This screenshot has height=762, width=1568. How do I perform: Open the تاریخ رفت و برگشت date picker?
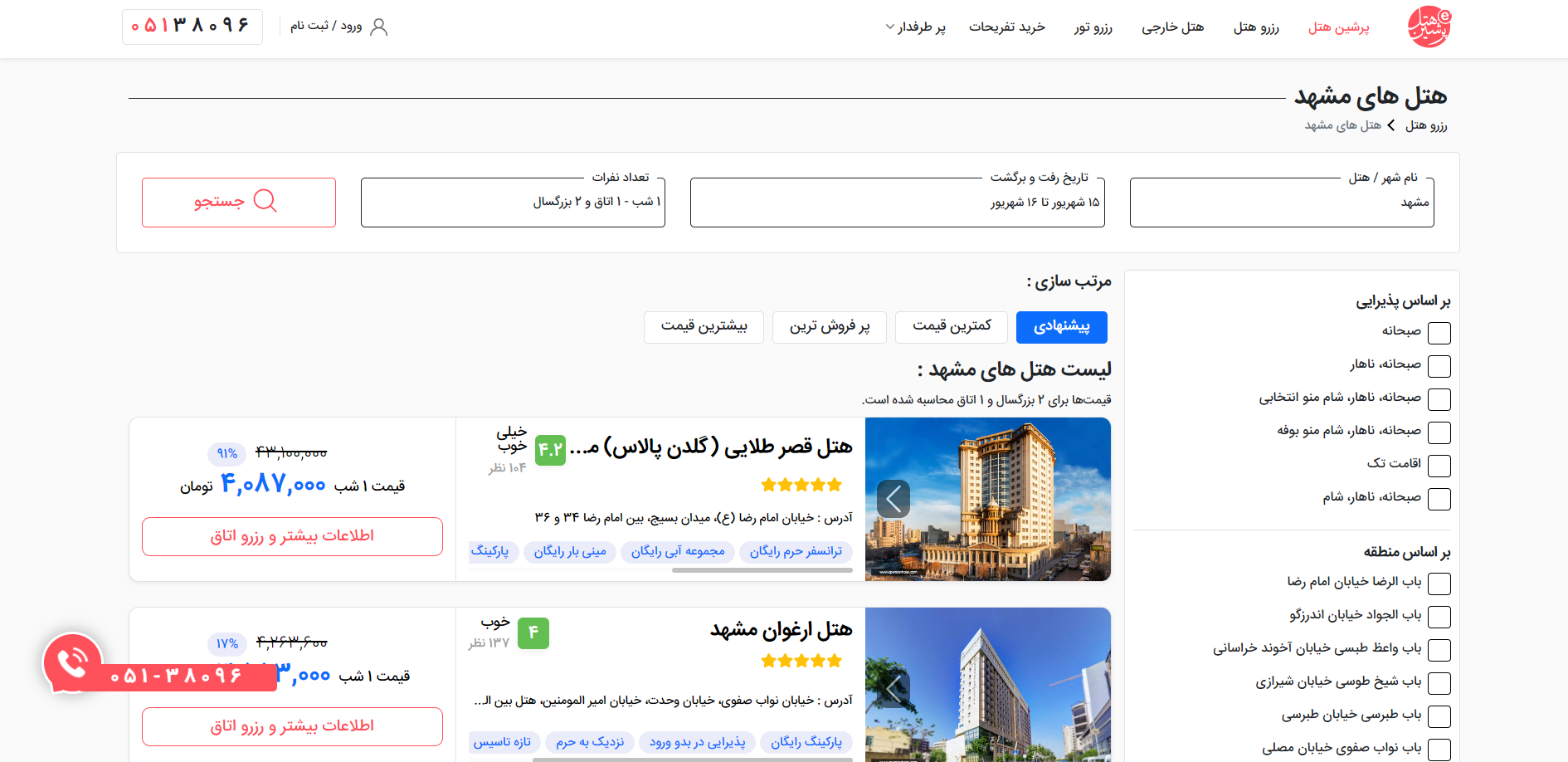(897, 202)
